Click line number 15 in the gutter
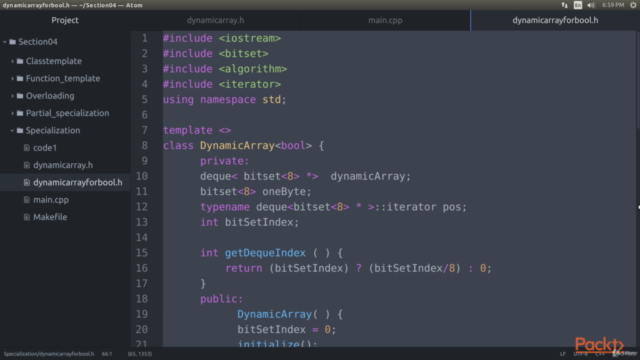Image resolution: width=640 pixels, height=360 pixels. (142, 253)
